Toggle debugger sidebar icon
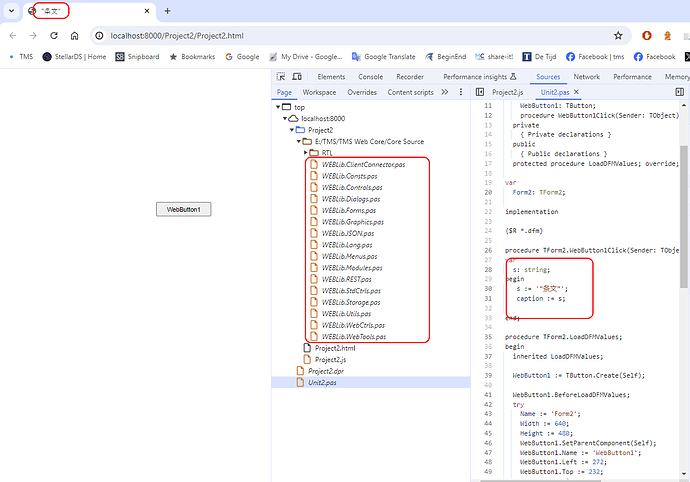Viewport: 690px width, 482px height. tap(679, 92)
